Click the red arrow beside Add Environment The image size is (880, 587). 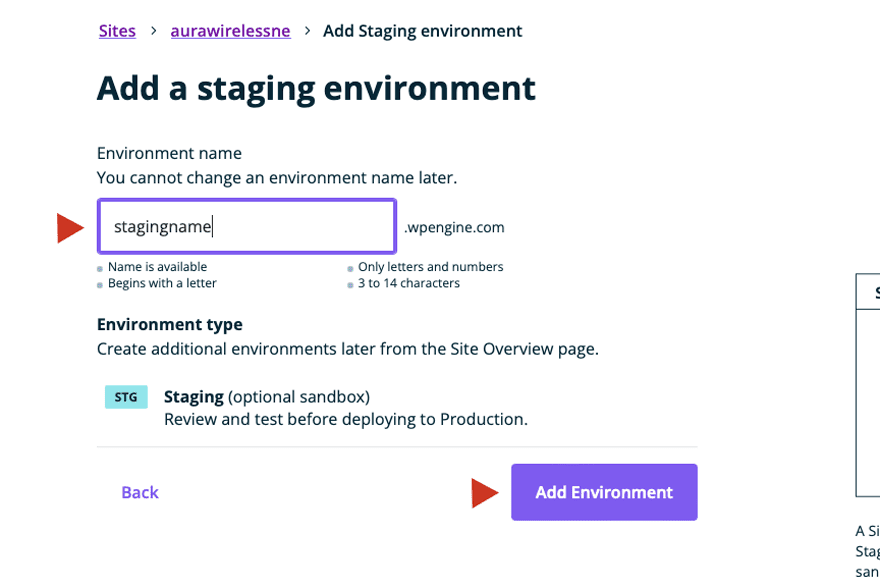pyautogui.click(x=485, y=492)
